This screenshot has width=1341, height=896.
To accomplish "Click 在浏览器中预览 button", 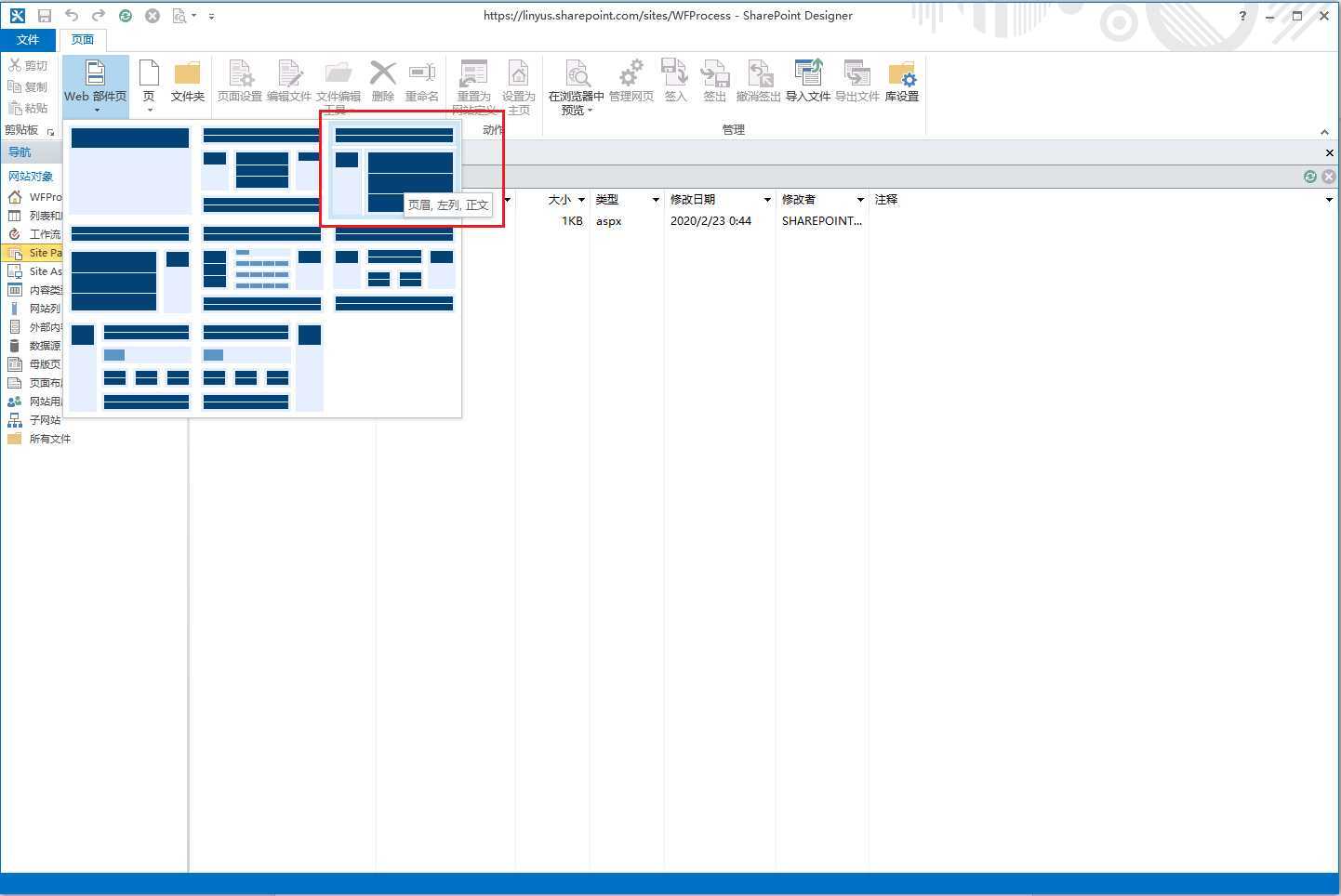I will coord(577,86).
